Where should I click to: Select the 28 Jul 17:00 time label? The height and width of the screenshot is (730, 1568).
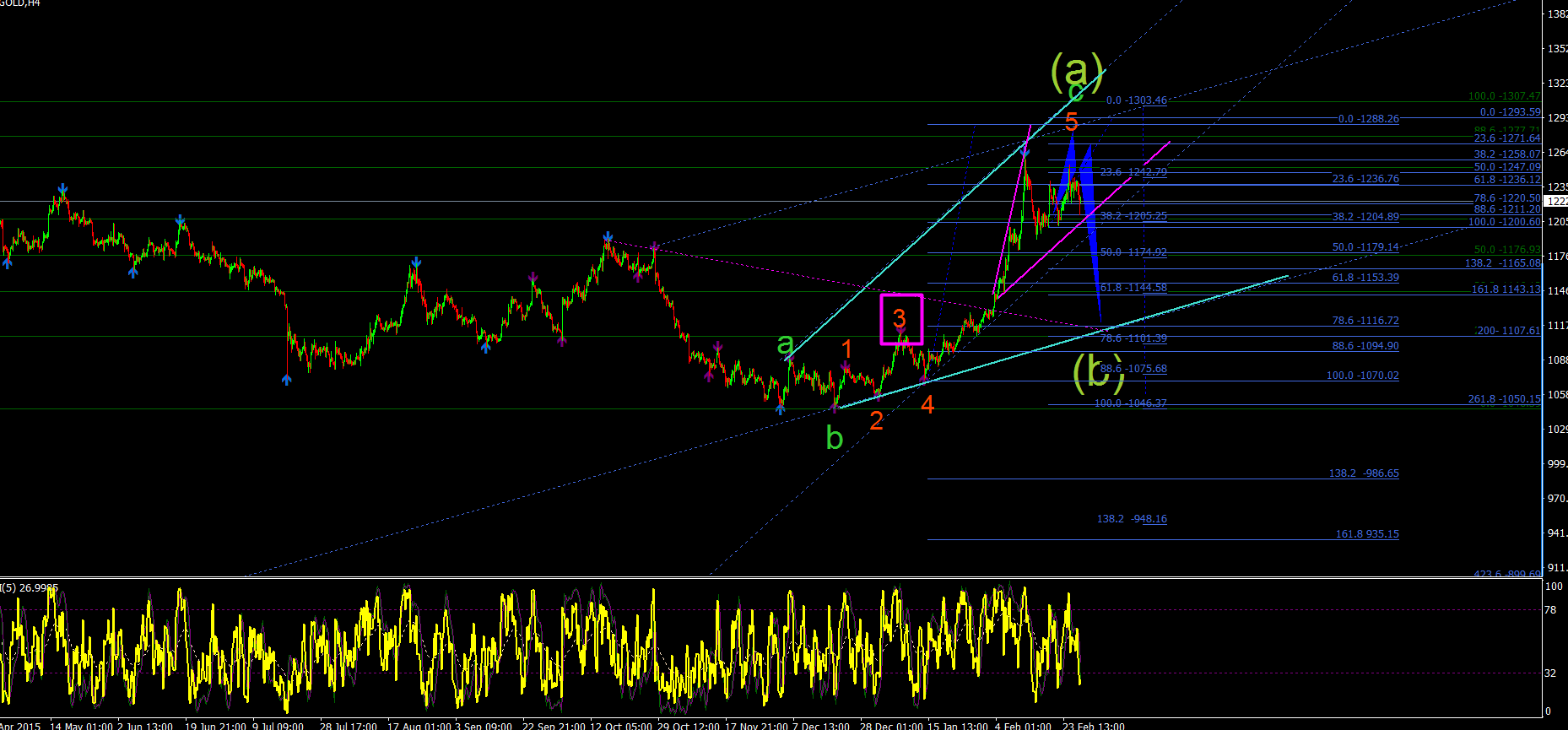pyautogui.click(x=349, y=726)
